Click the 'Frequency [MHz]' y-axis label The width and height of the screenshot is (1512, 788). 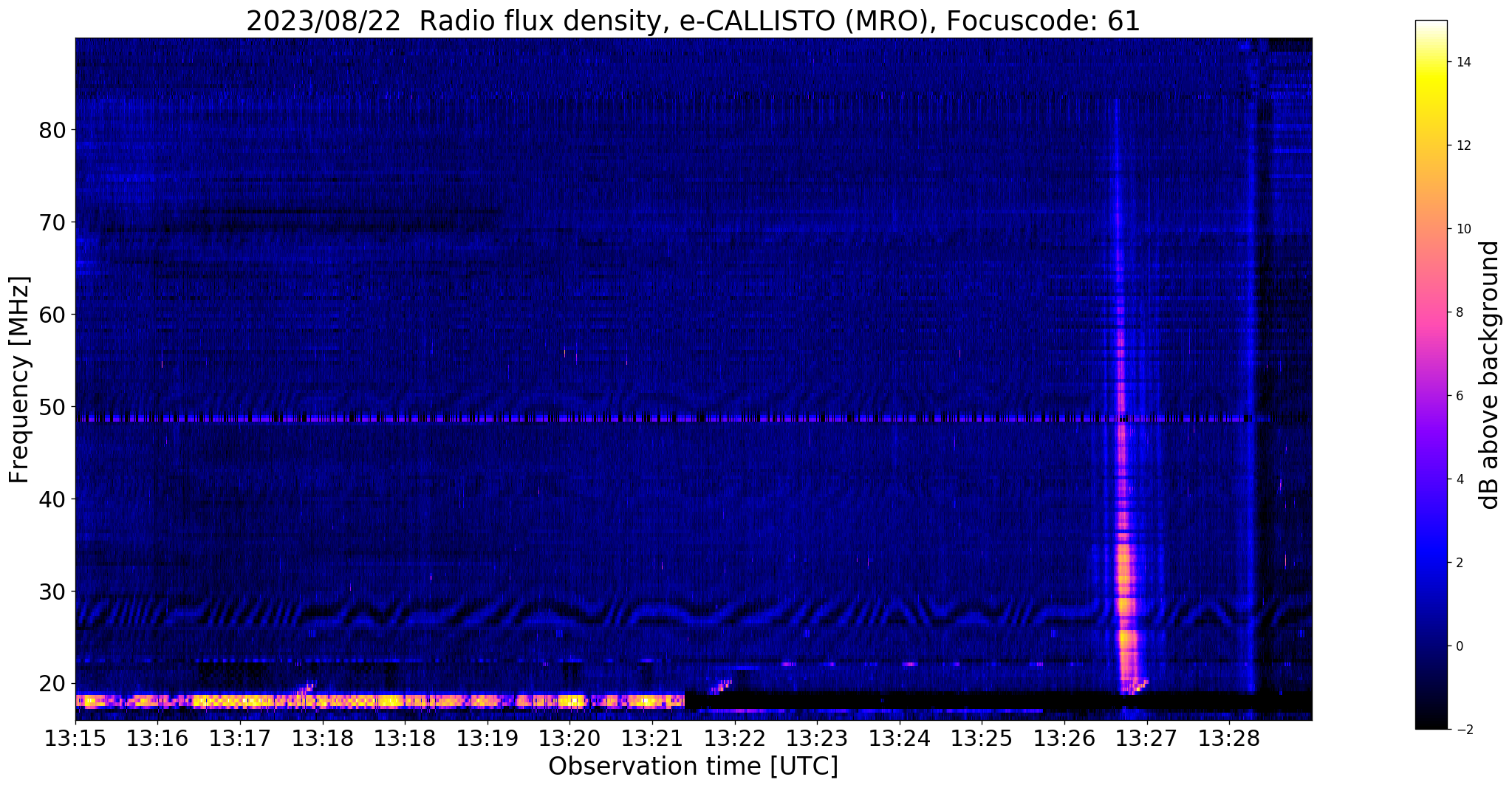[20, 380]
